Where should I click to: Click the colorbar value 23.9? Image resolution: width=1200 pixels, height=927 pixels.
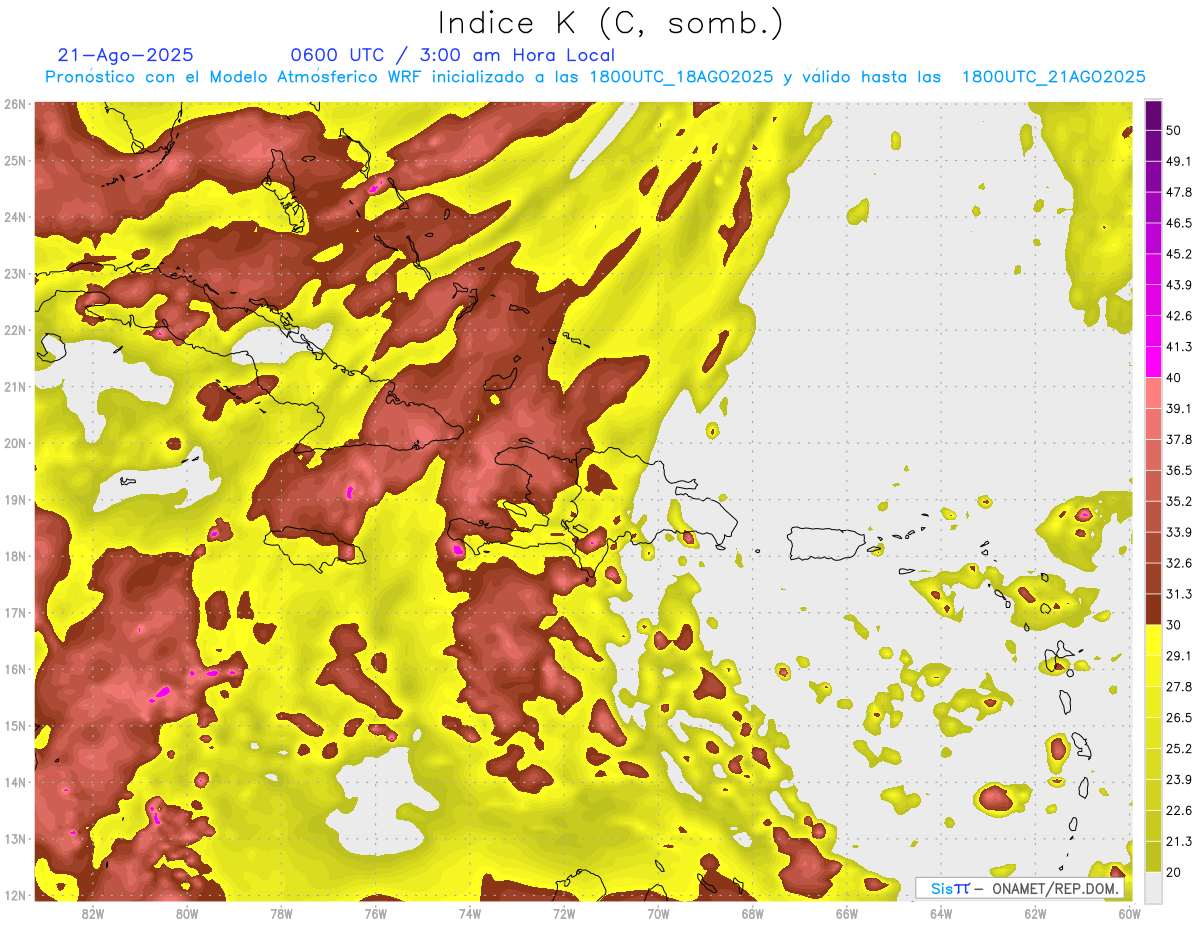pyautogui.click(x=1180, y=781)
